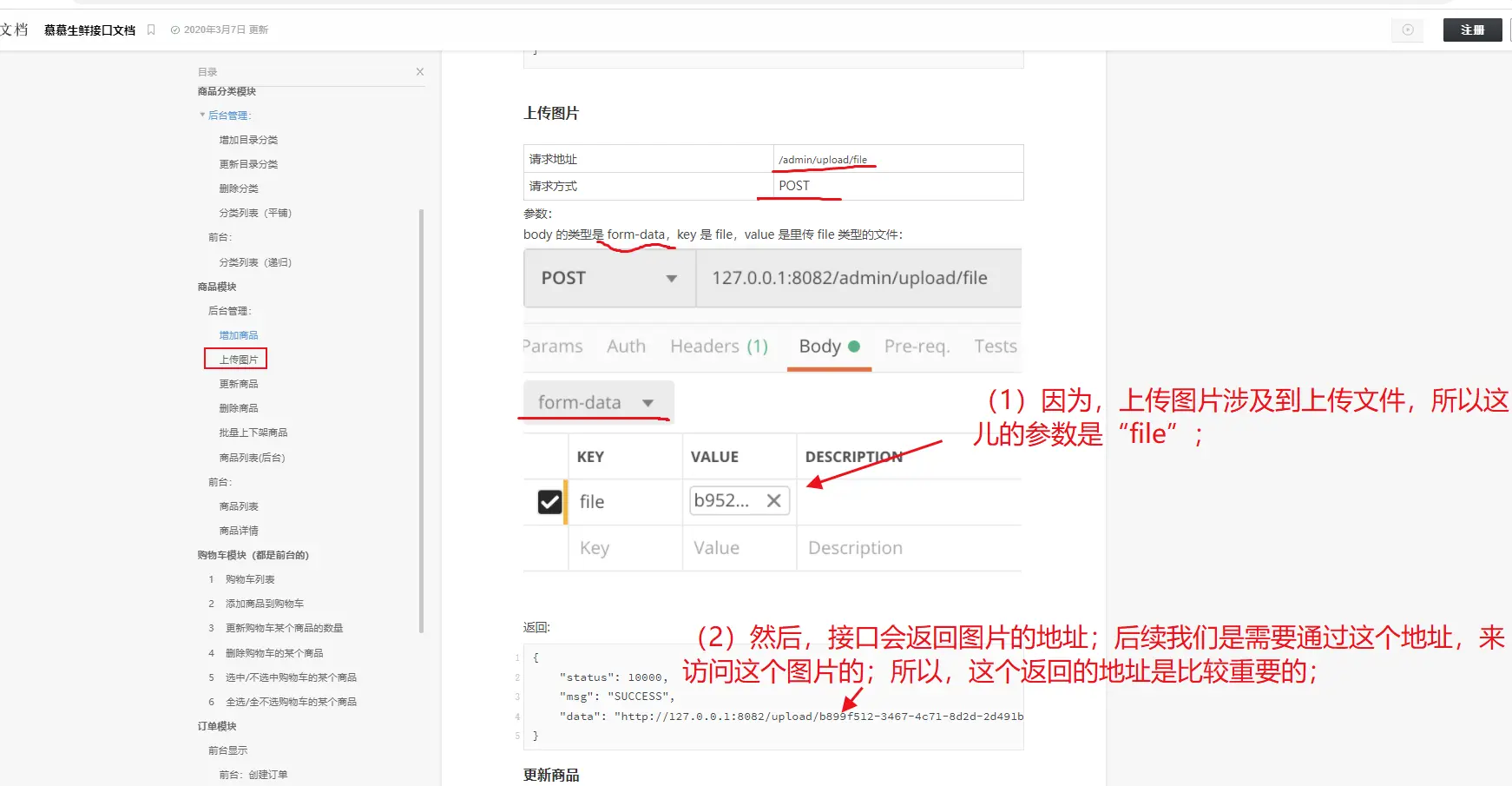Click the 注册 register button
Image resolution: width=1512 pixels, height=786 pixels.
click(x=1472, y=30)
